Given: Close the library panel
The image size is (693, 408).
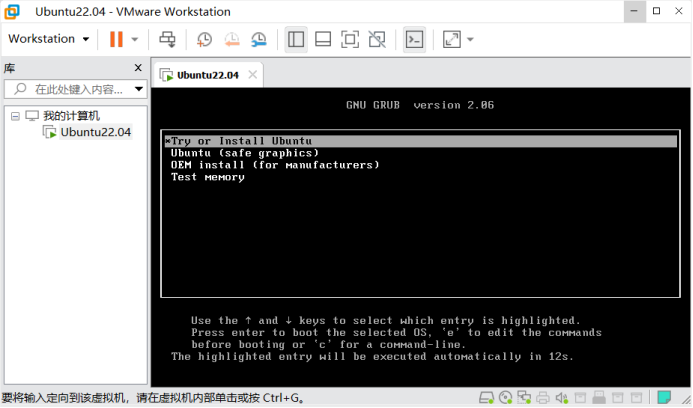Looking at the screenshot, I should (138, 68).
